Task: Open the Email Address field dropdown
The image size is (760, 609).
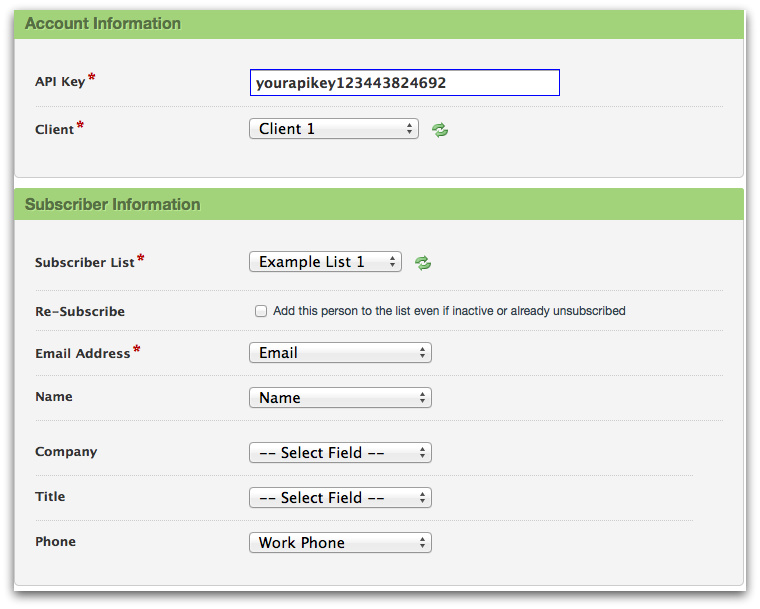Action: click(x=339, y=353)
